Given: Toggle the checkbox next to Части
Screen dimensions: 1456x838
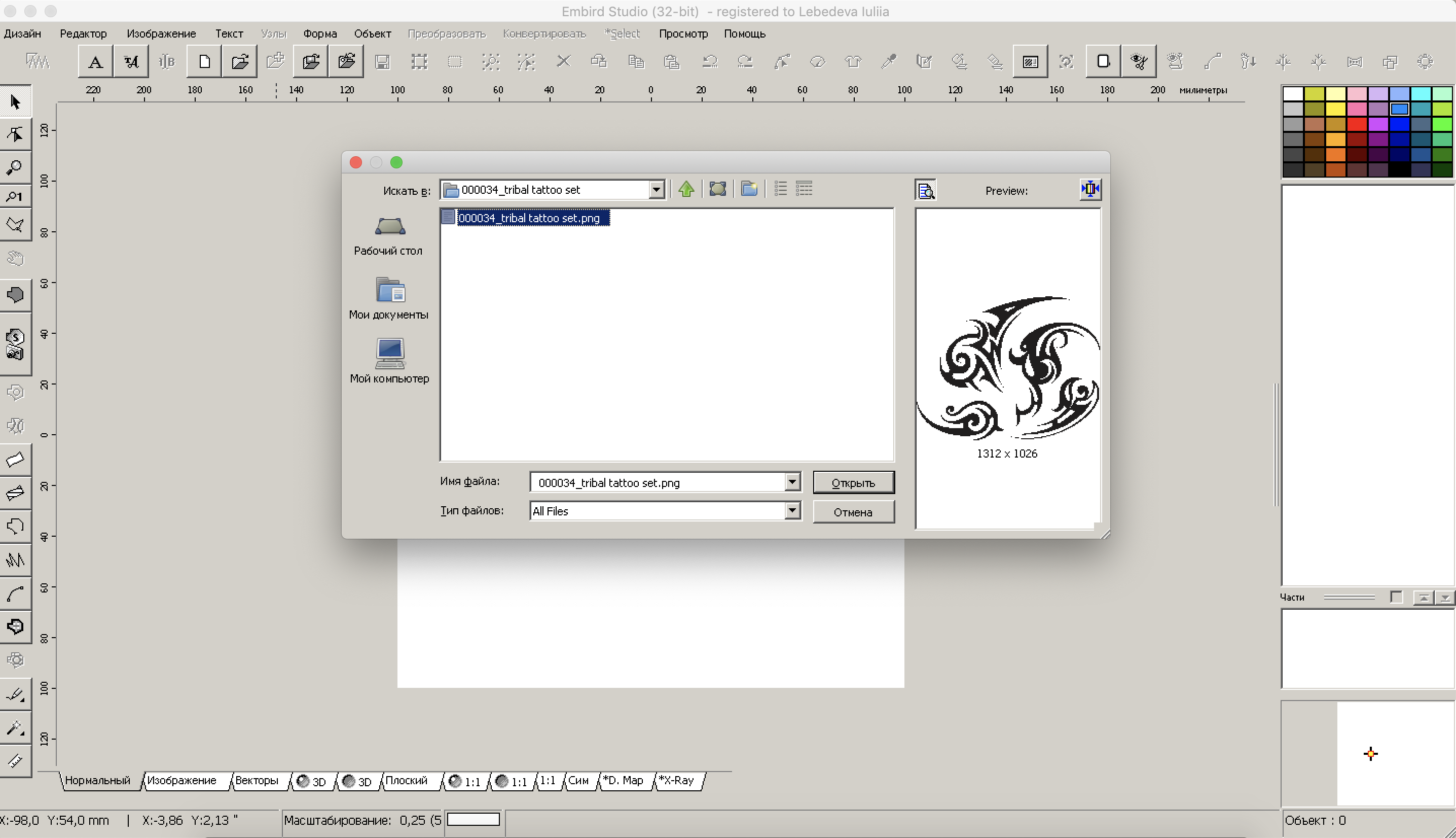Looking at the screenshot, I should [x=1395, y=597].
